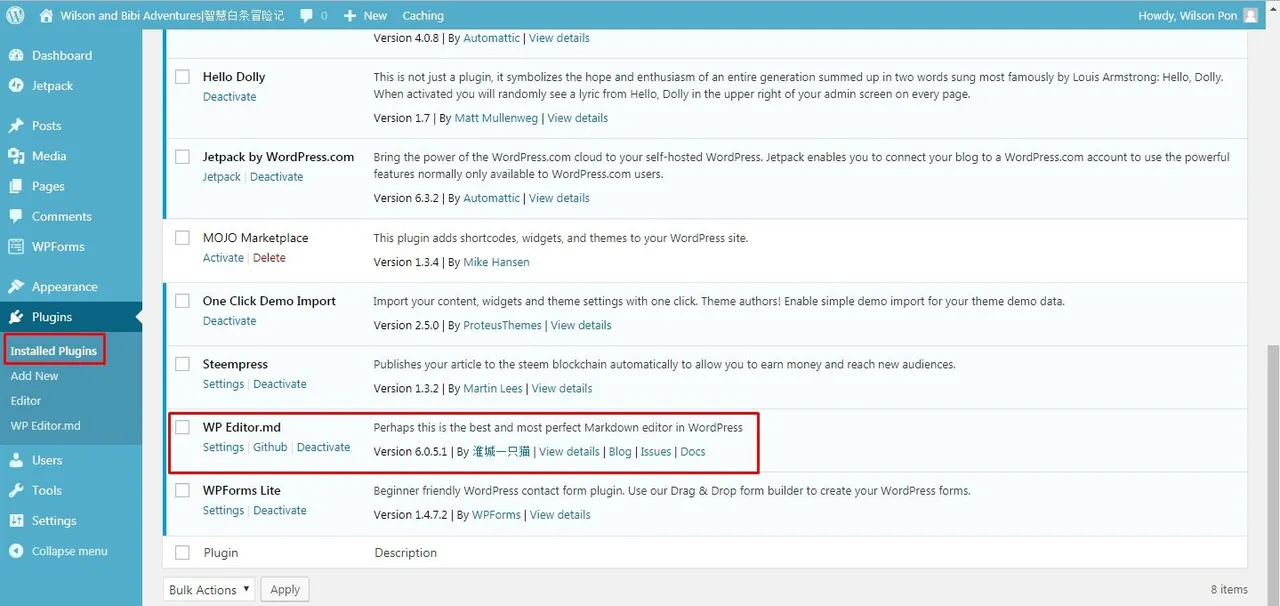Open Add New under Plugins
1280x606 pixels.
[35, 376]
